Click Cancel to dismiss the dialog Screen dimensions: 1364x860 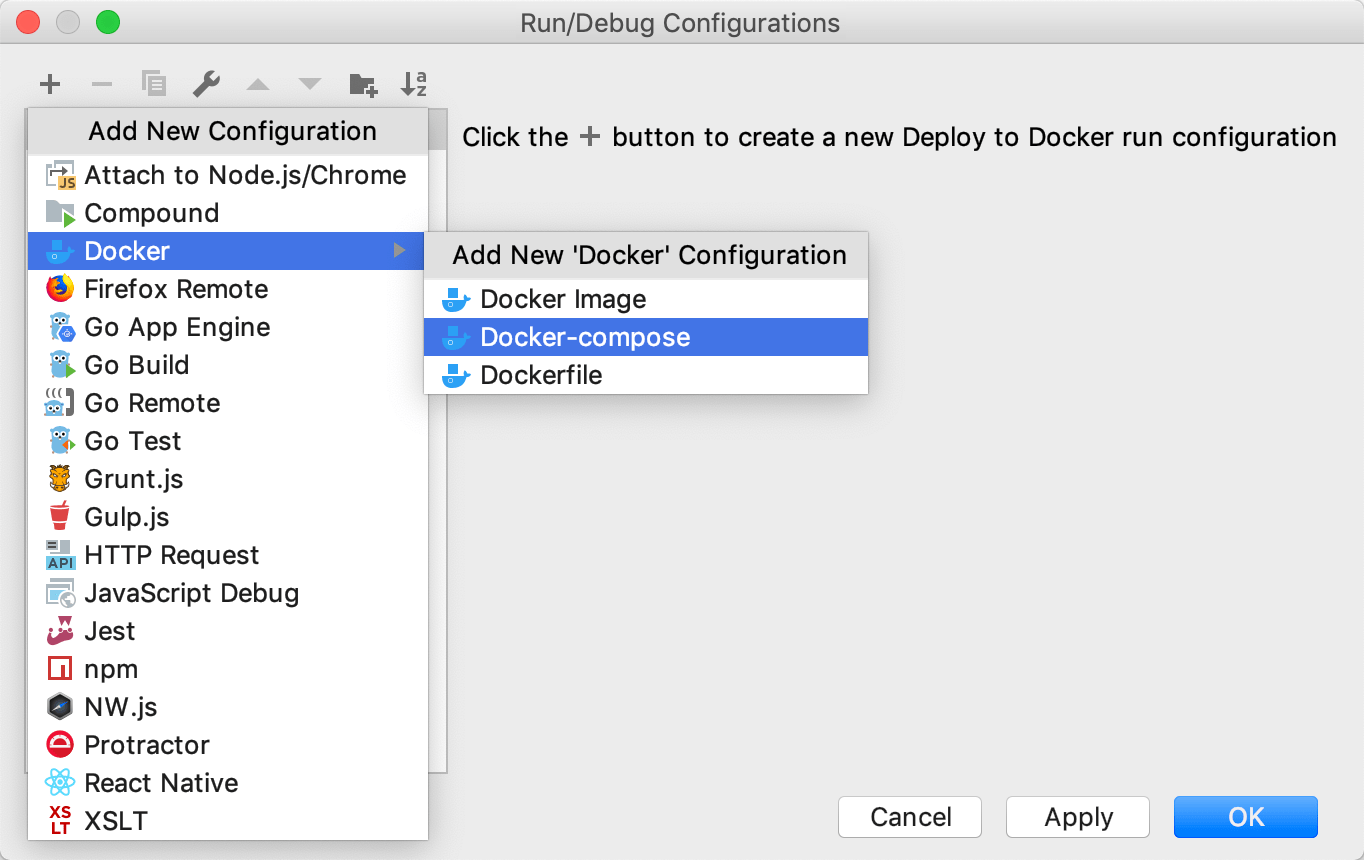[909, 817]
